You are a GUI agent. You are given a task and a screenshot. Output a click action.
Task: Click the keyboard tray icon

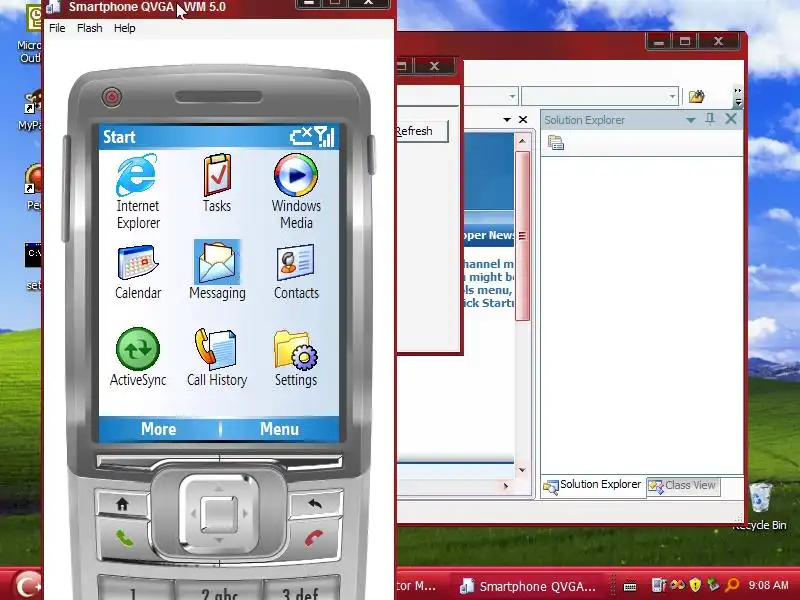click(x=630, y=586)
